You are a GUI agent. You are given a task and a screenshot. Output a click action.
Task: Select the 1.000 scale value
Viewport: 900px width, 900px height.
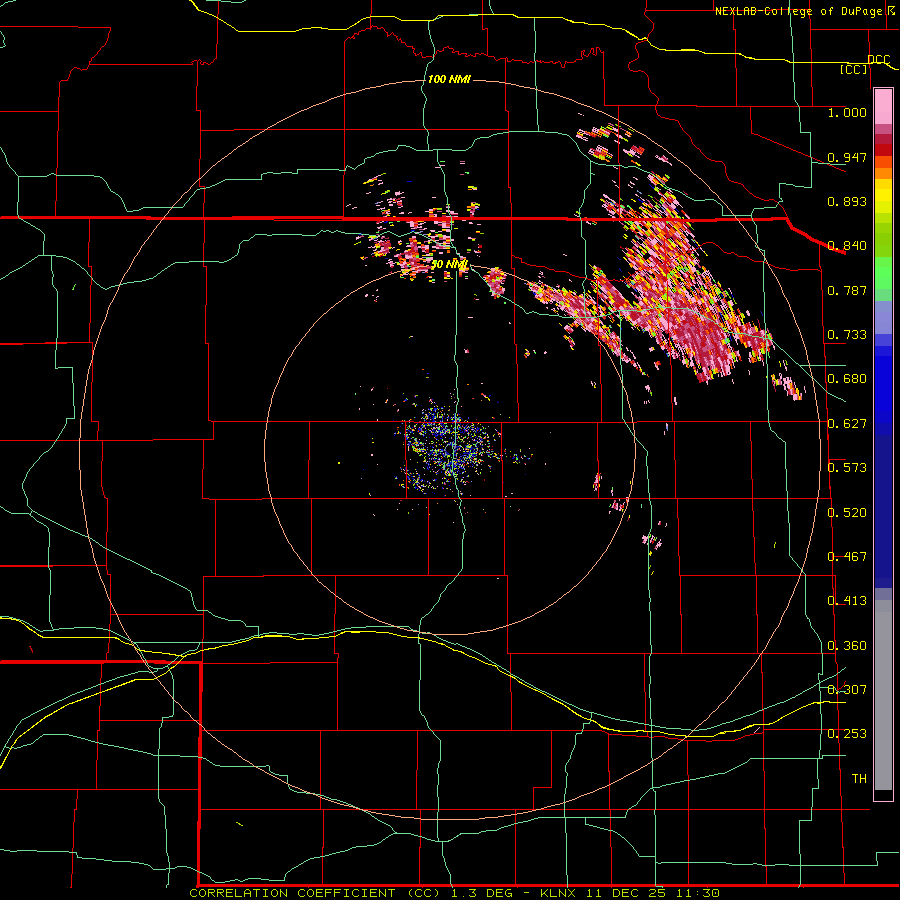coord(847,112)
